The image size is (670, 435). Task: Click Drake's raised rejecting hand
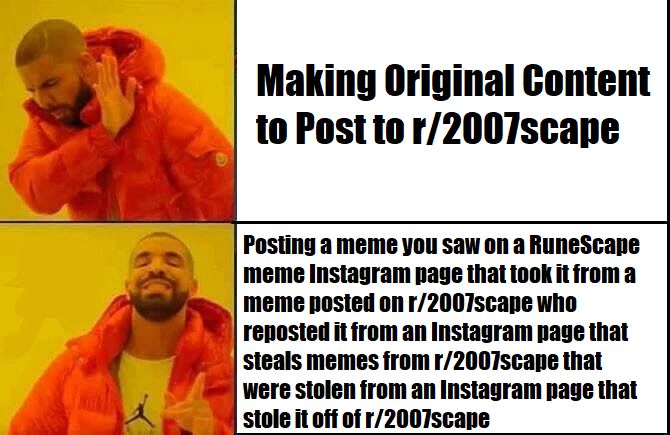[114, 96]
